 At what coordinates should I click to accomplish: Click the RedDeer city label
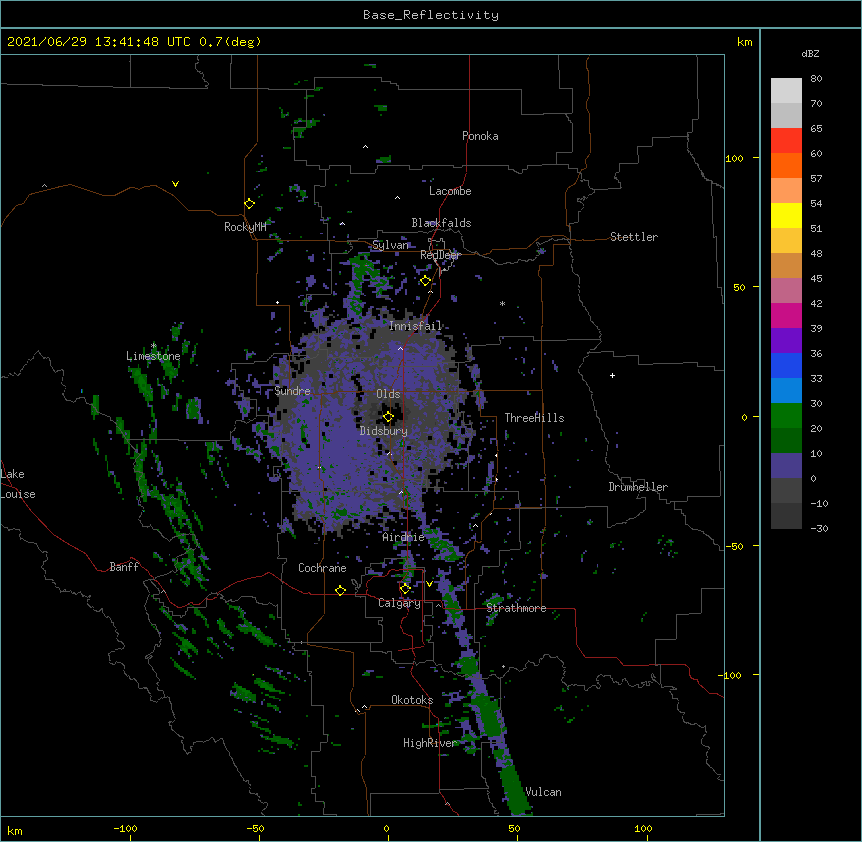pos(440,255)
